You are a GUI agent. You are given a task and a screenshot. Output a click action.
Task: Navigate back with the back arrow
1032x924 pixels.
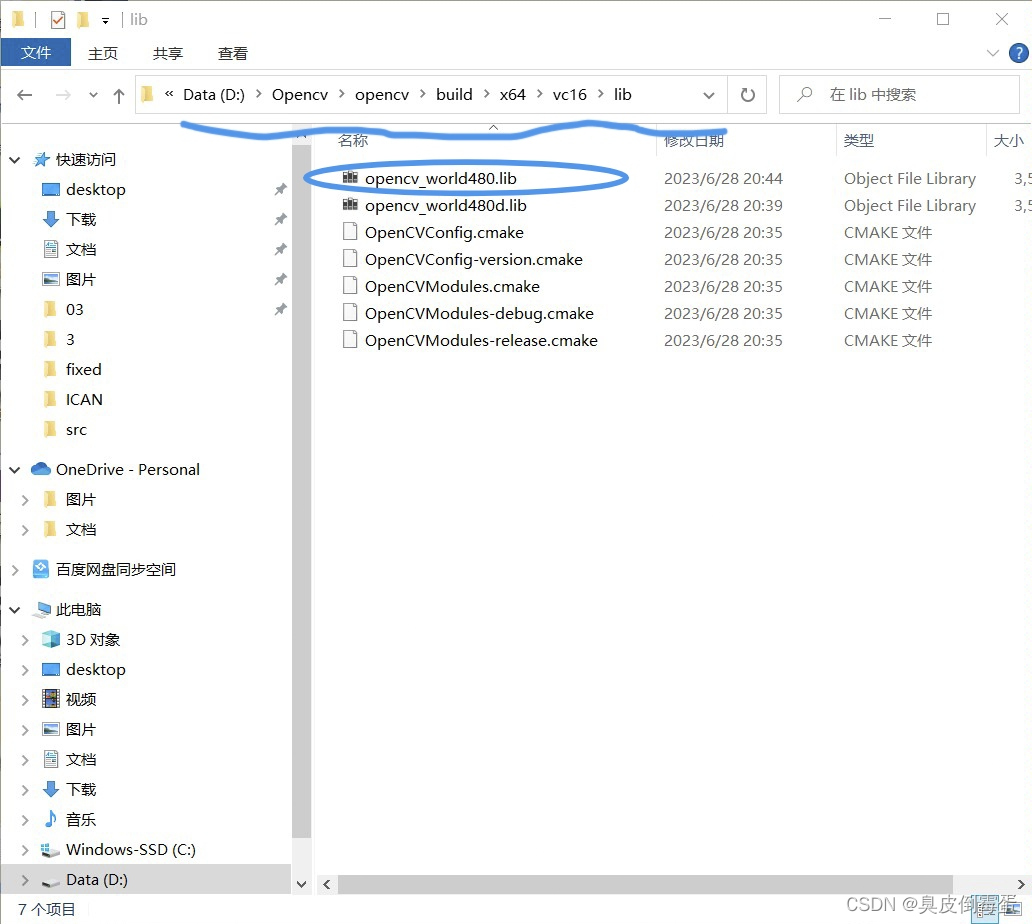pos(24,93)
